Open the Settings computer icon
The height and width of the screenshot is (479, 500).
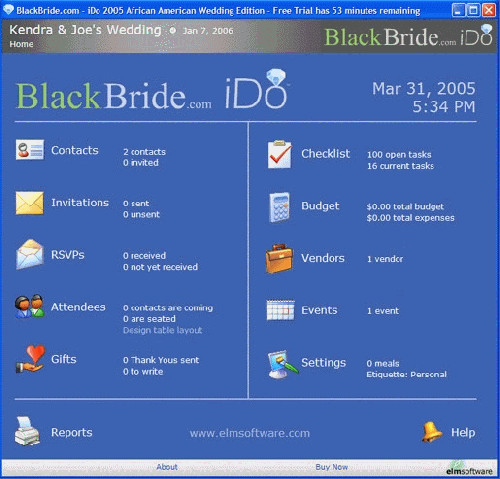click(x=283, y=364)
